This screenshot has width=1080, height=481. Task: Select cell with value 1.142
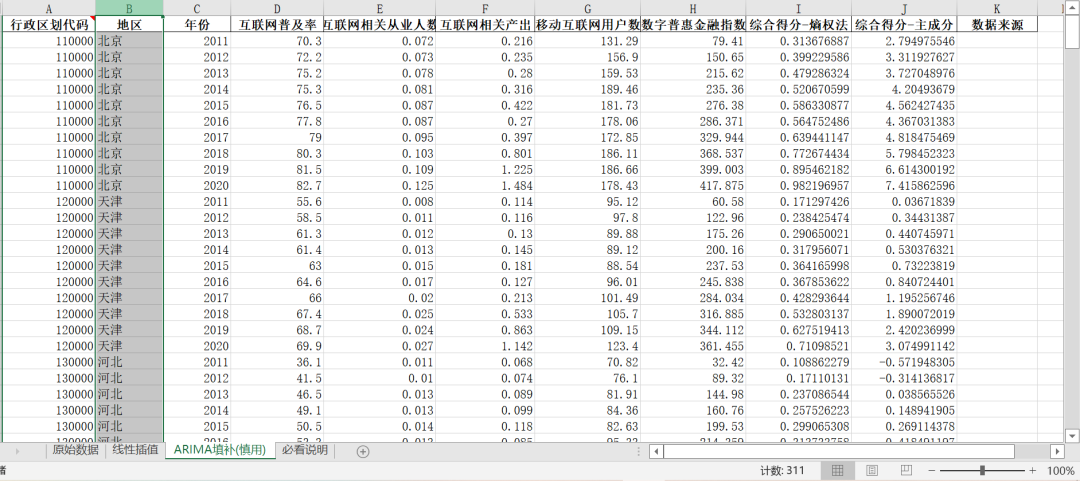click(485, 345)
